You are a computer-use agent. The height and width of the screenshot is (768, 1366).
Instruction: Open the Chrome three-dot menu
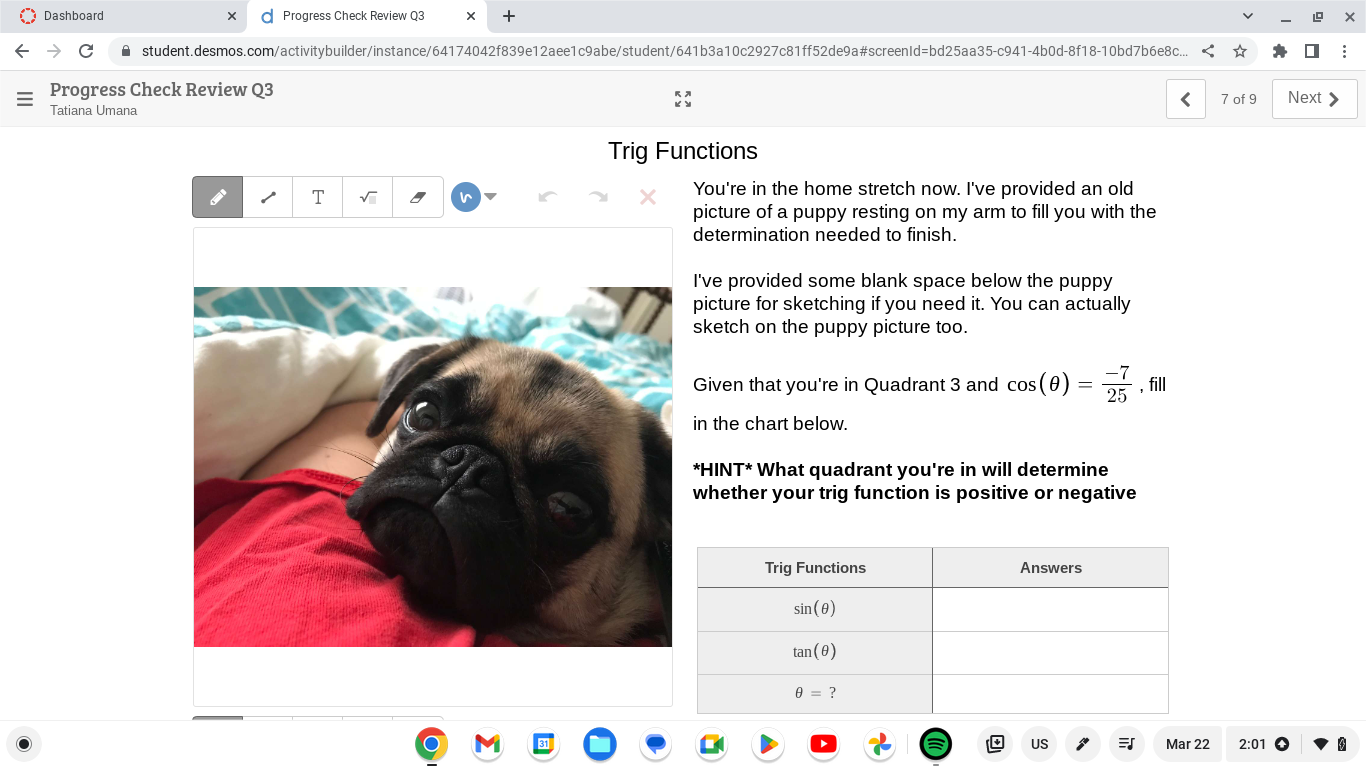pos(1344,51)
